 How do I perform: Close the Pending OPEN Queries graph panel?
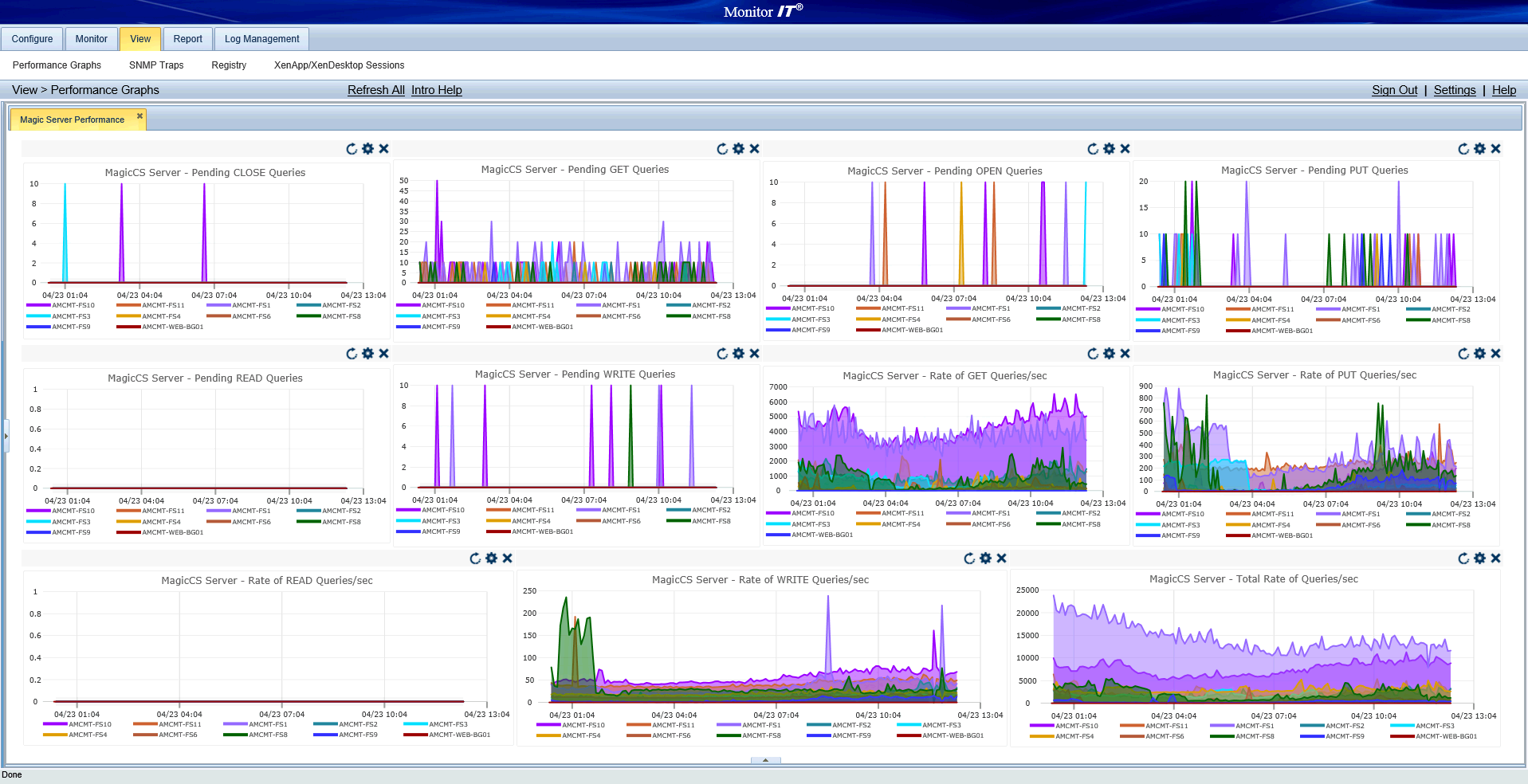click(x=1125, y=149)
